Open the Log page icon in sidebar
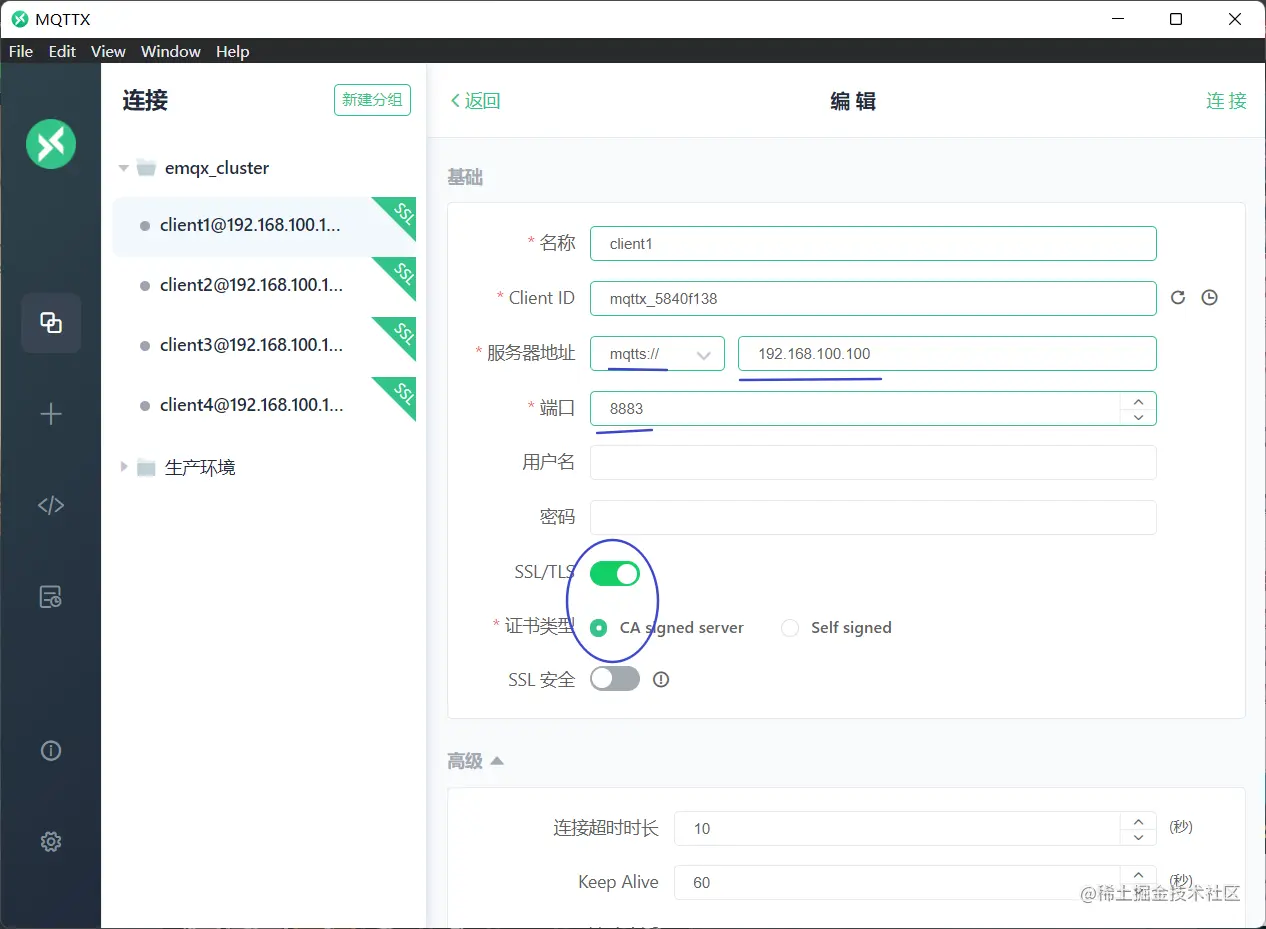 (x=51, y=597)
